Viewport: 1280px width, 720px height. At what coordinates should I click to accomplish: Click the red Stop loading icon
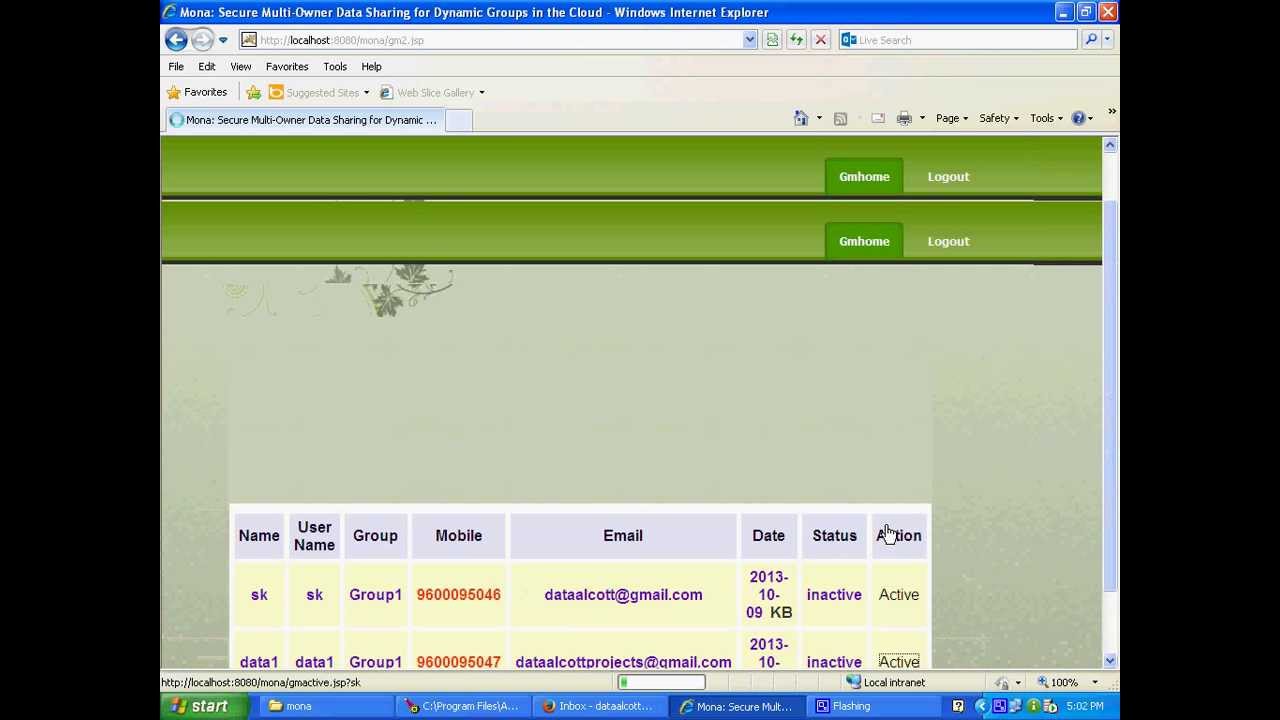[x=820, y=40]
